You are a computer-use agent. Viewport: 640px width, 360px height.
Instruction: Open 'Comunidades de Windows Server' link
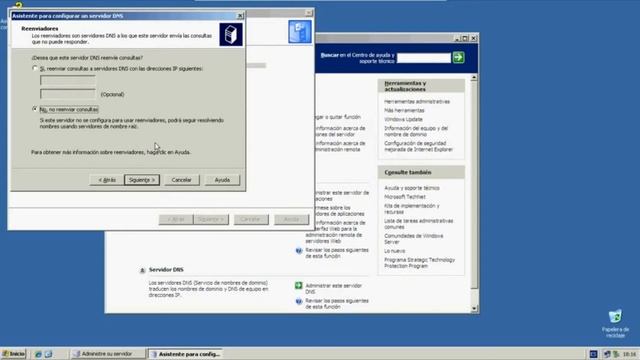pyautogui.click(x=413, y=239)
